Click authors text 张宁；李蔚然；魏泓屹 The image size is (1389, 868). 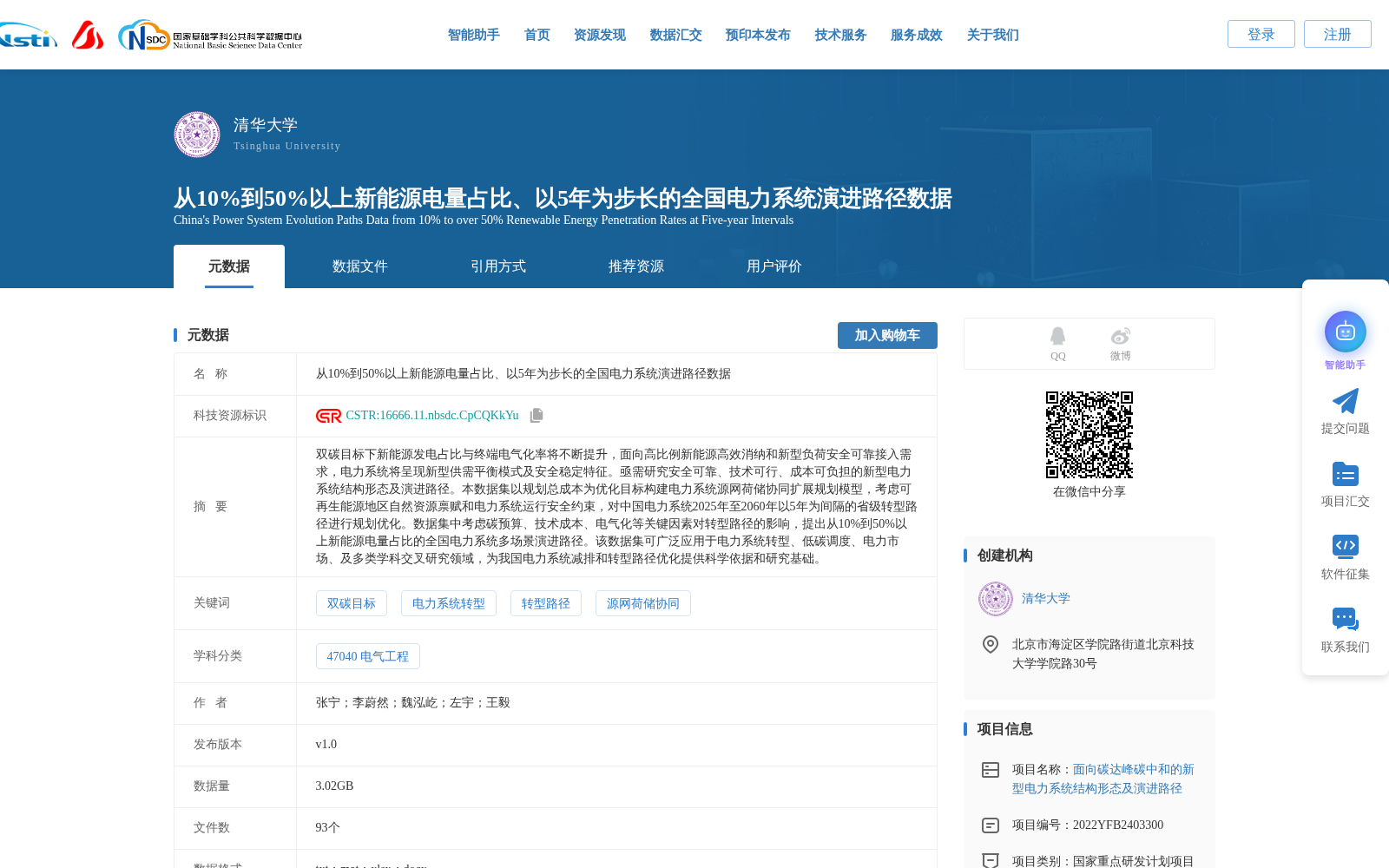point(412,703)
